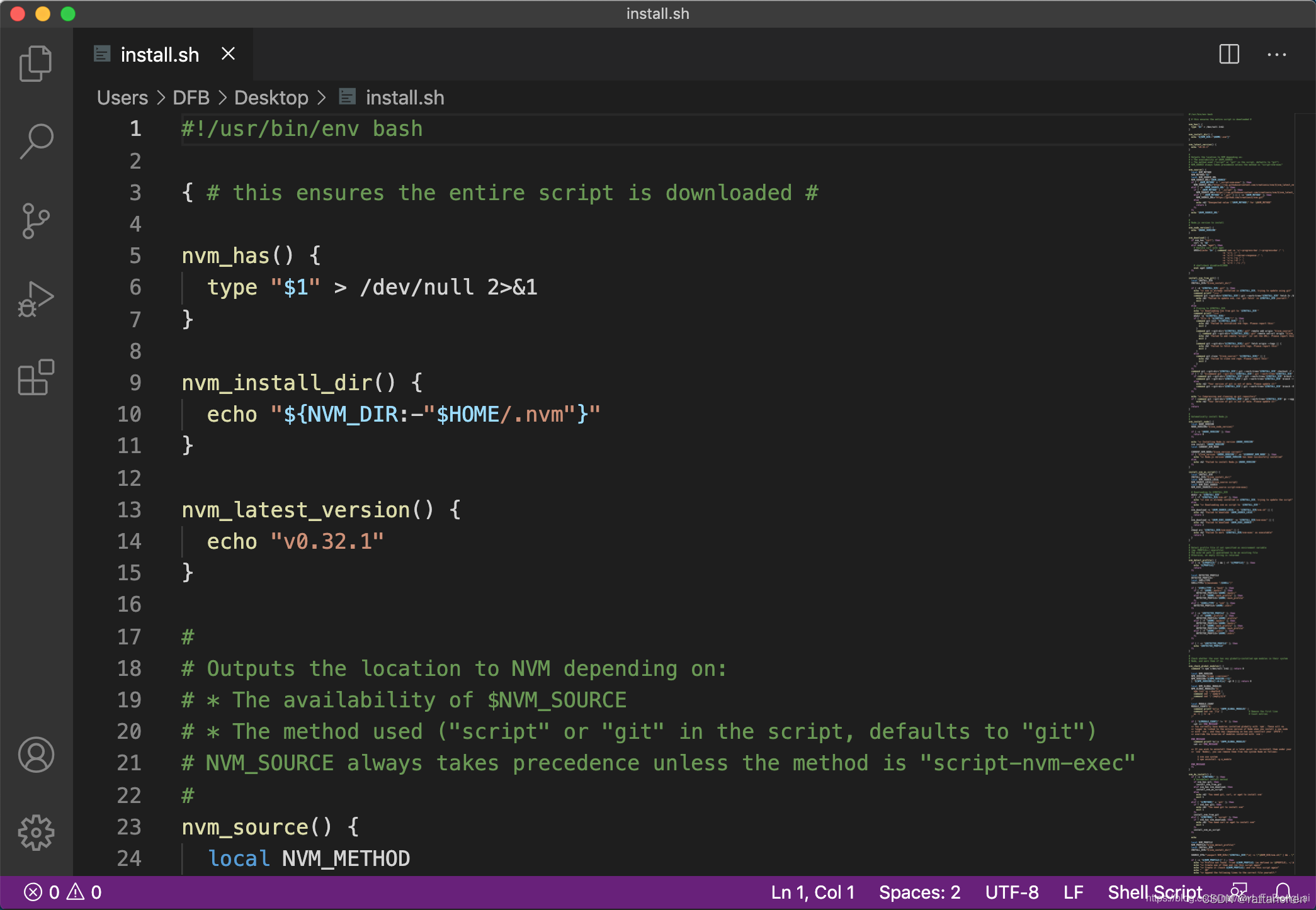The height and width of the screenshot is (910, 1316).
Task: Click the code minimap overview
Action: [1240, 494]
